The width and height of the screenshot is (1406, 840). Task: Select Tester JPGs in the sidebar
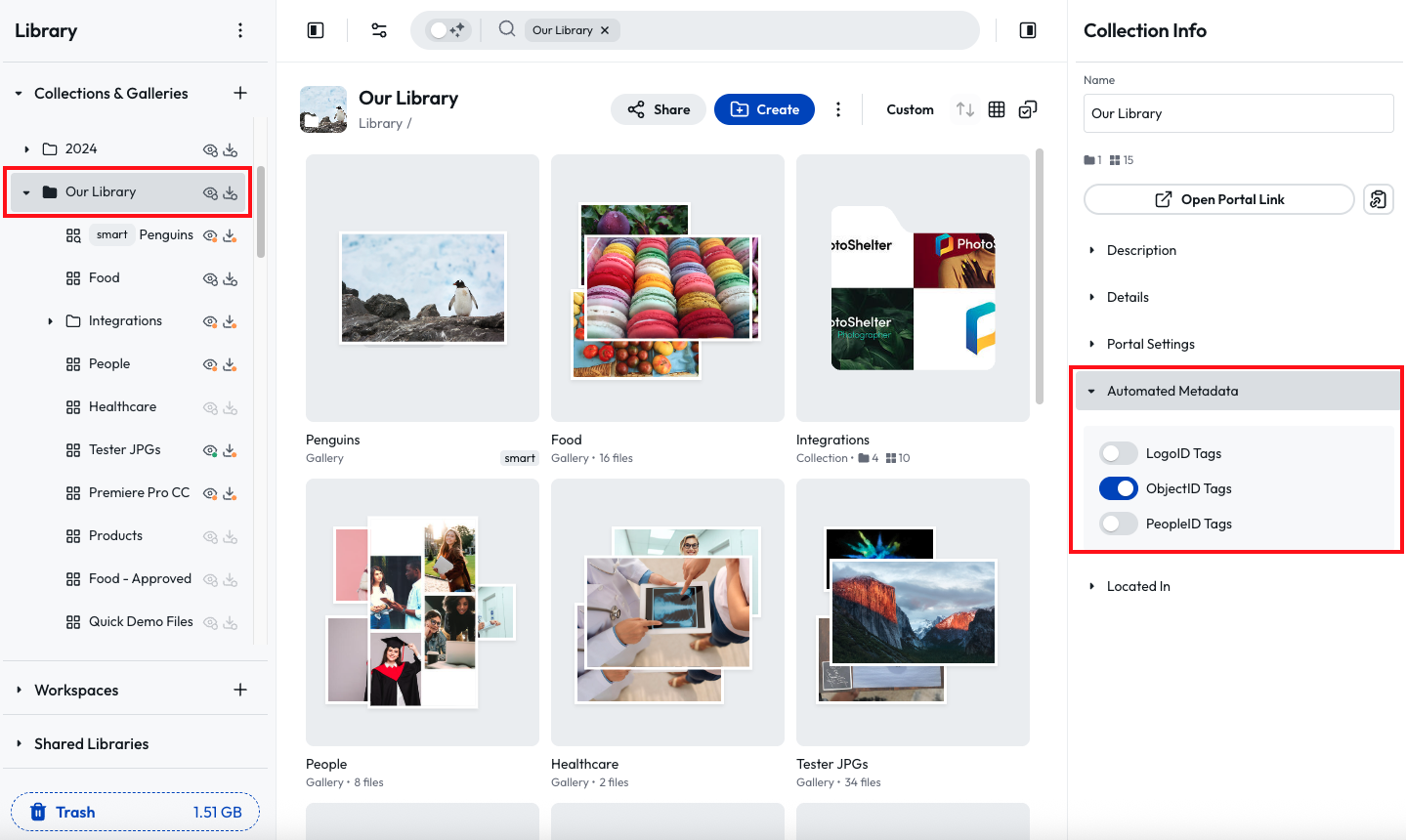[124, 449]
